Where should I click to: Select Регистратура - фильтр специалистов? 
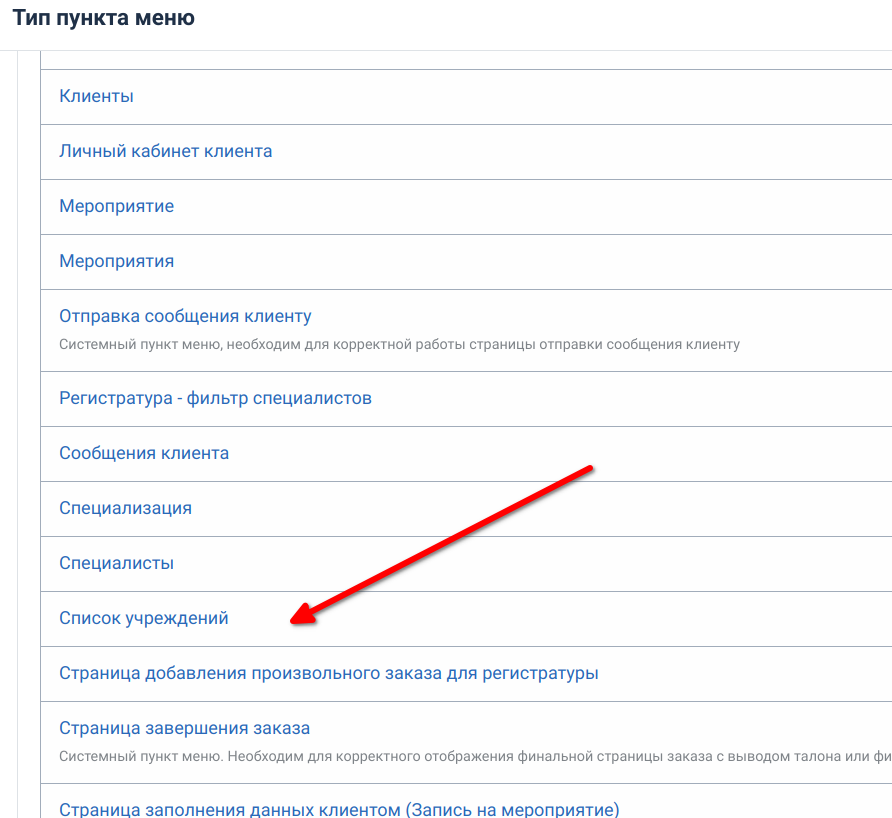point(215,399)
